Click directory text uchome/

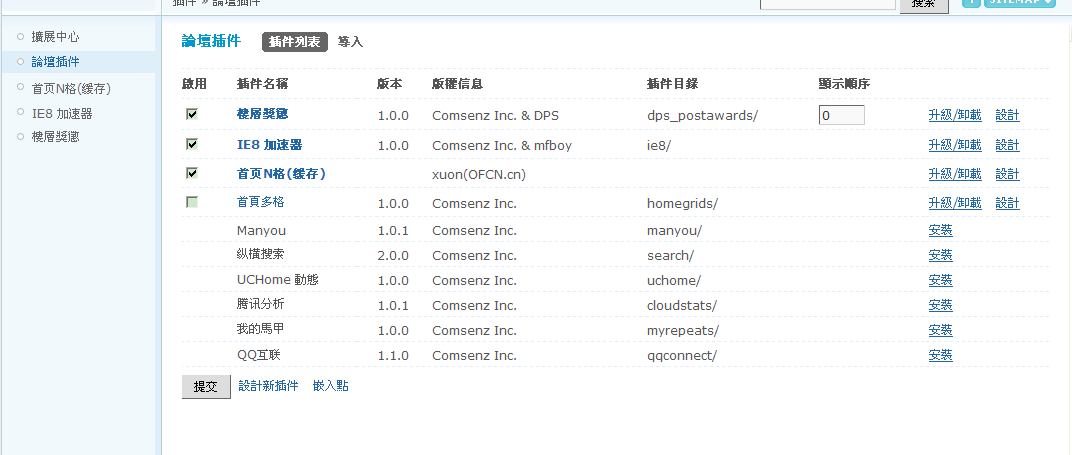coord(673,281)
